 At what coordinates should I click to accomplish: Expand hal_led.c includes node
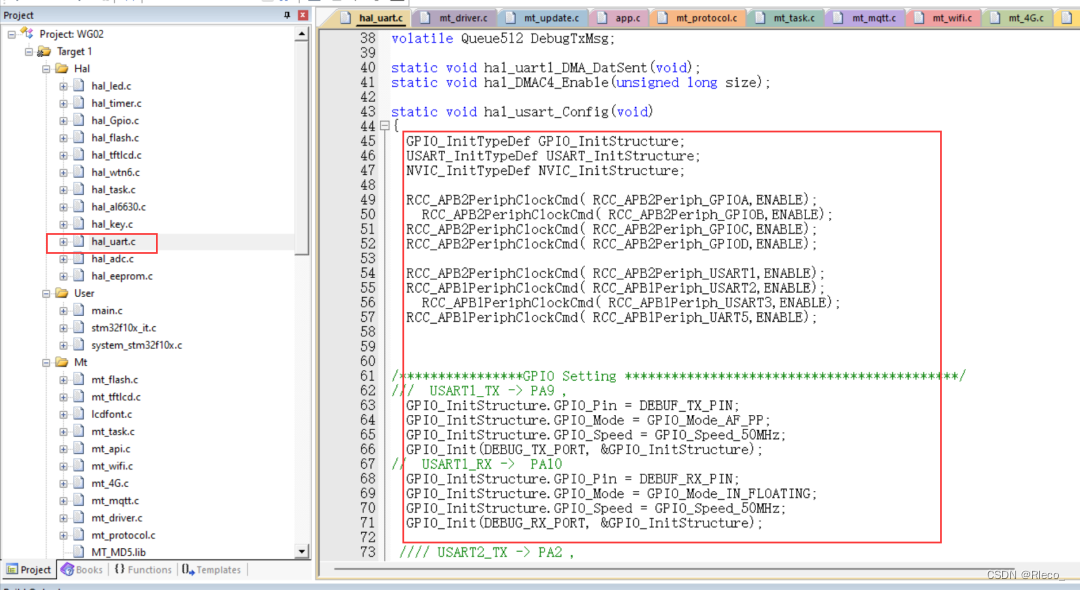click(63, 86)
